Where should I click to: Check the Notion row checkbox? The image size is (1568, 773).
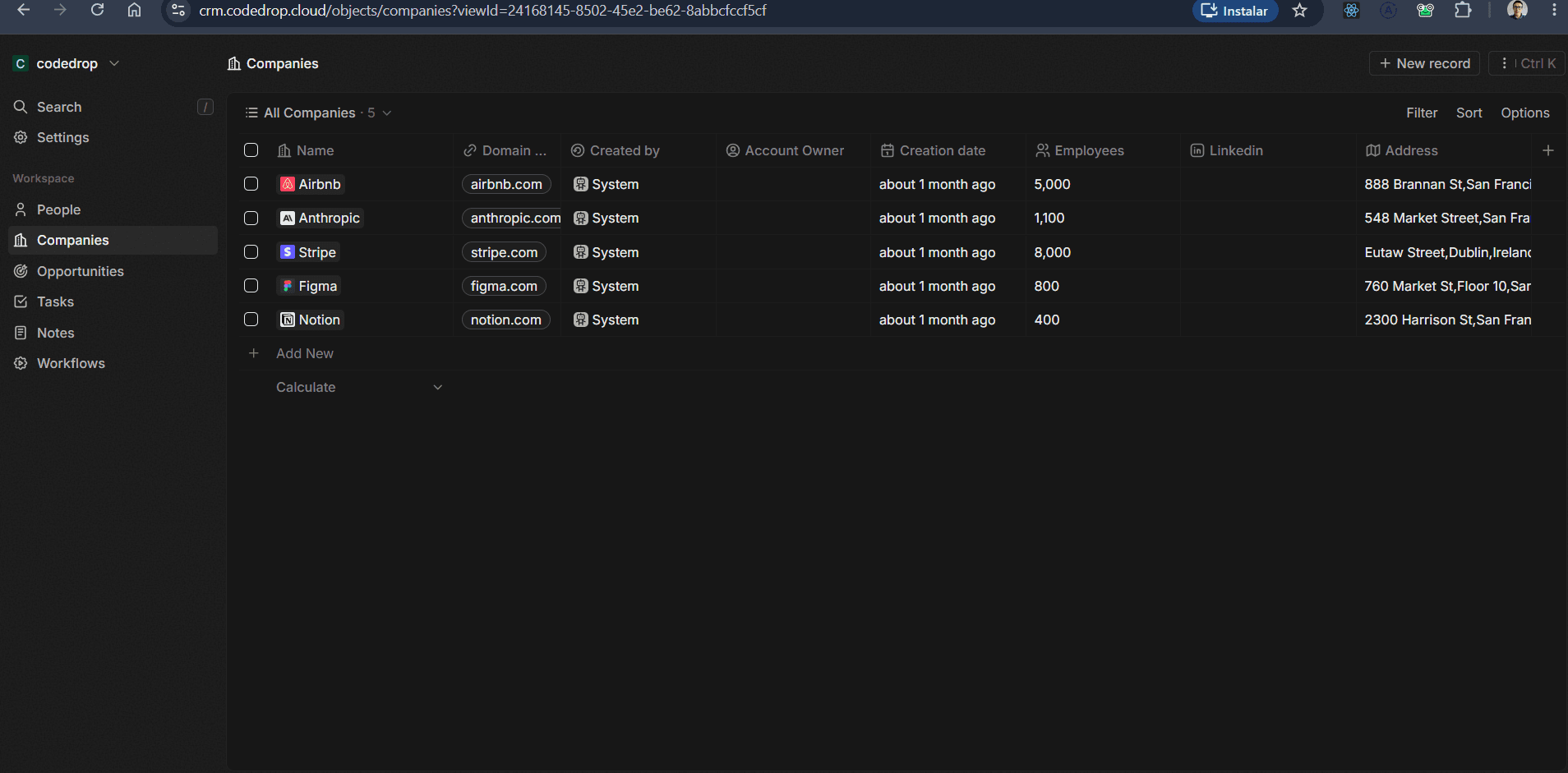[x=251, y=320]
